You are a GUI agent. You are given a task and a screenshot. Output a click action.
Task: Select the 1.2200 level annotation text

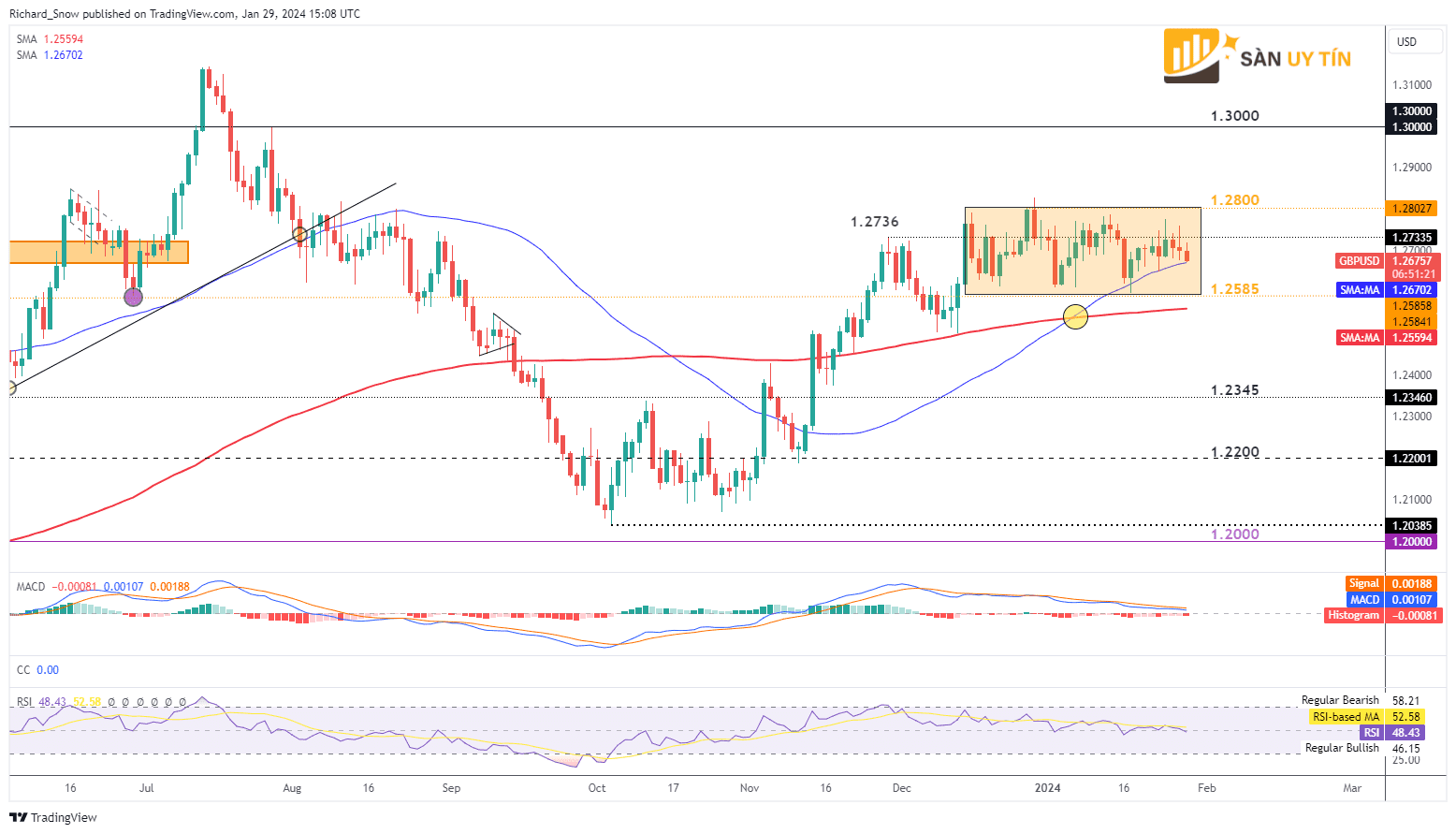tap(1235, 452)
